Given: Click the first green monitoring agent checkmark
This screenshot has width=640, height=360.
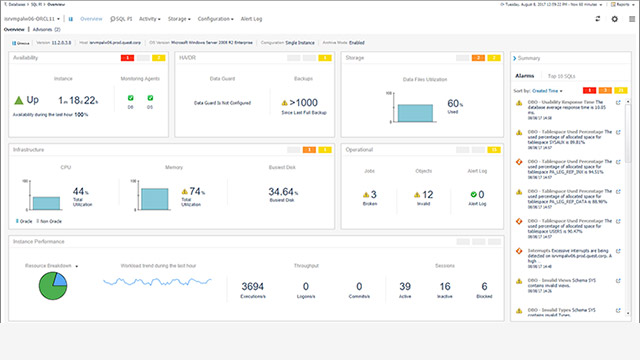Looking at the screenshot, I should [131, 98].
